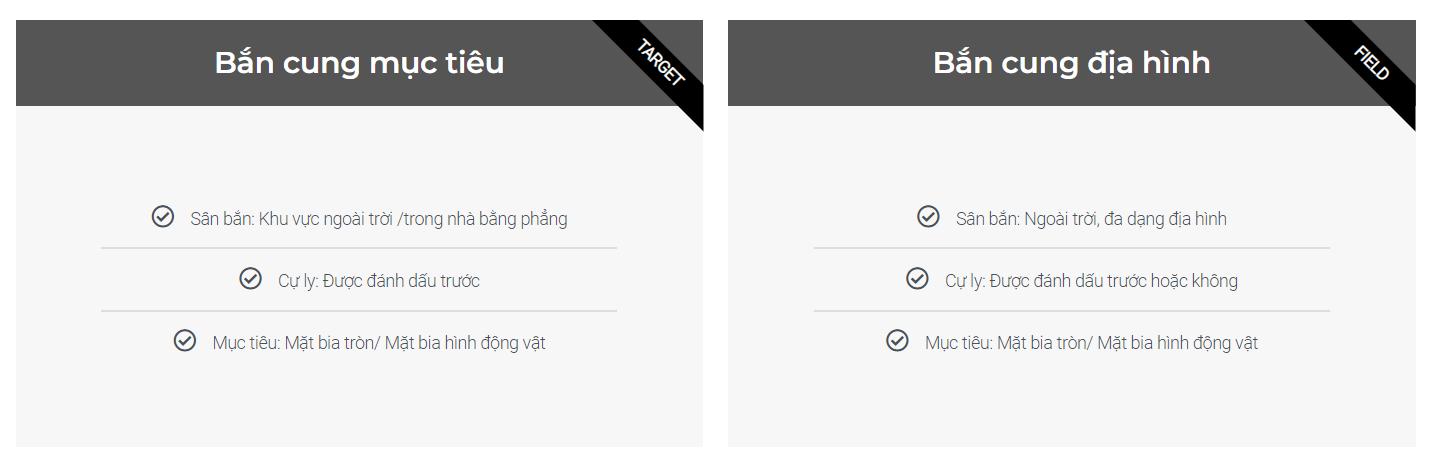Viewport: 1438px width, 471px height.
Task: Click divider line under Sân bắn in TARGET card
Action: [359, 248]
